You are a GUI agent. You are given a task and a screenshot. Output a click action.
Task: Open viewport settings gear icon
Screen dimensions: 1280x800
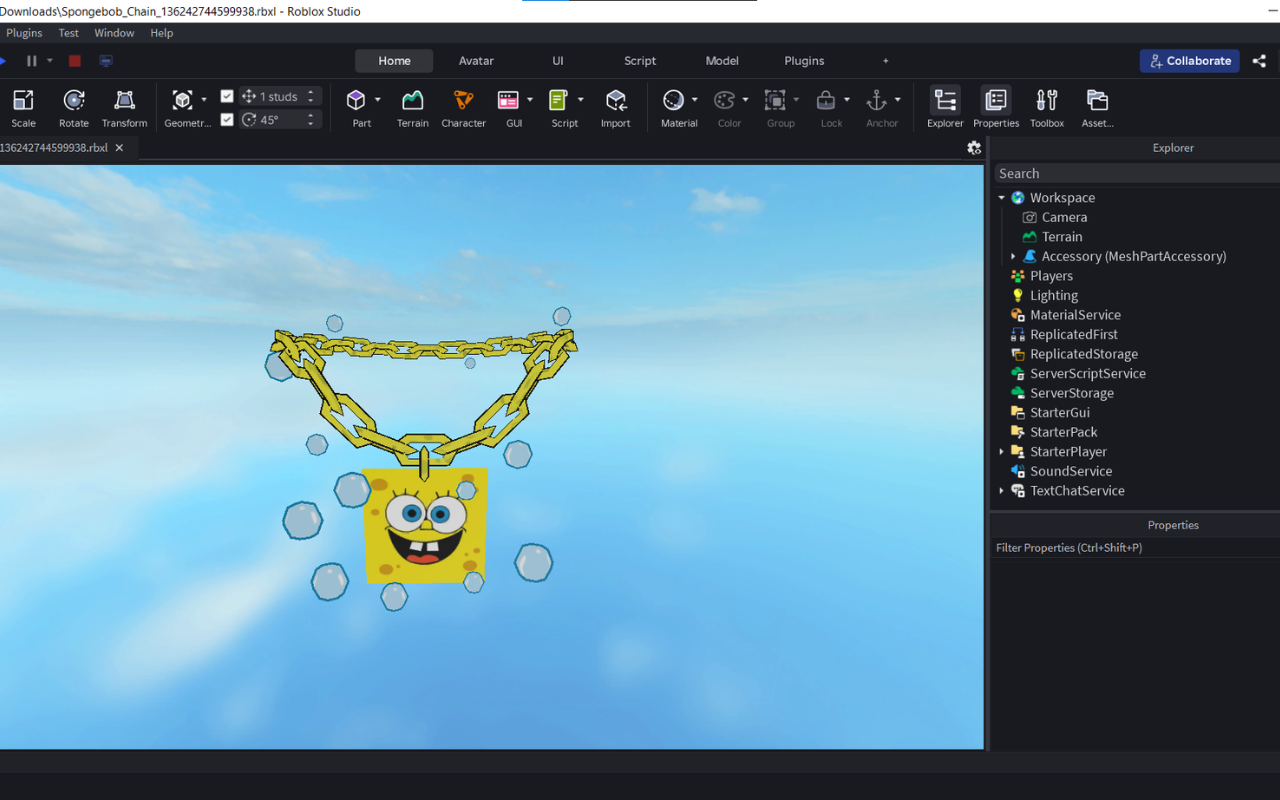[974, 148]
